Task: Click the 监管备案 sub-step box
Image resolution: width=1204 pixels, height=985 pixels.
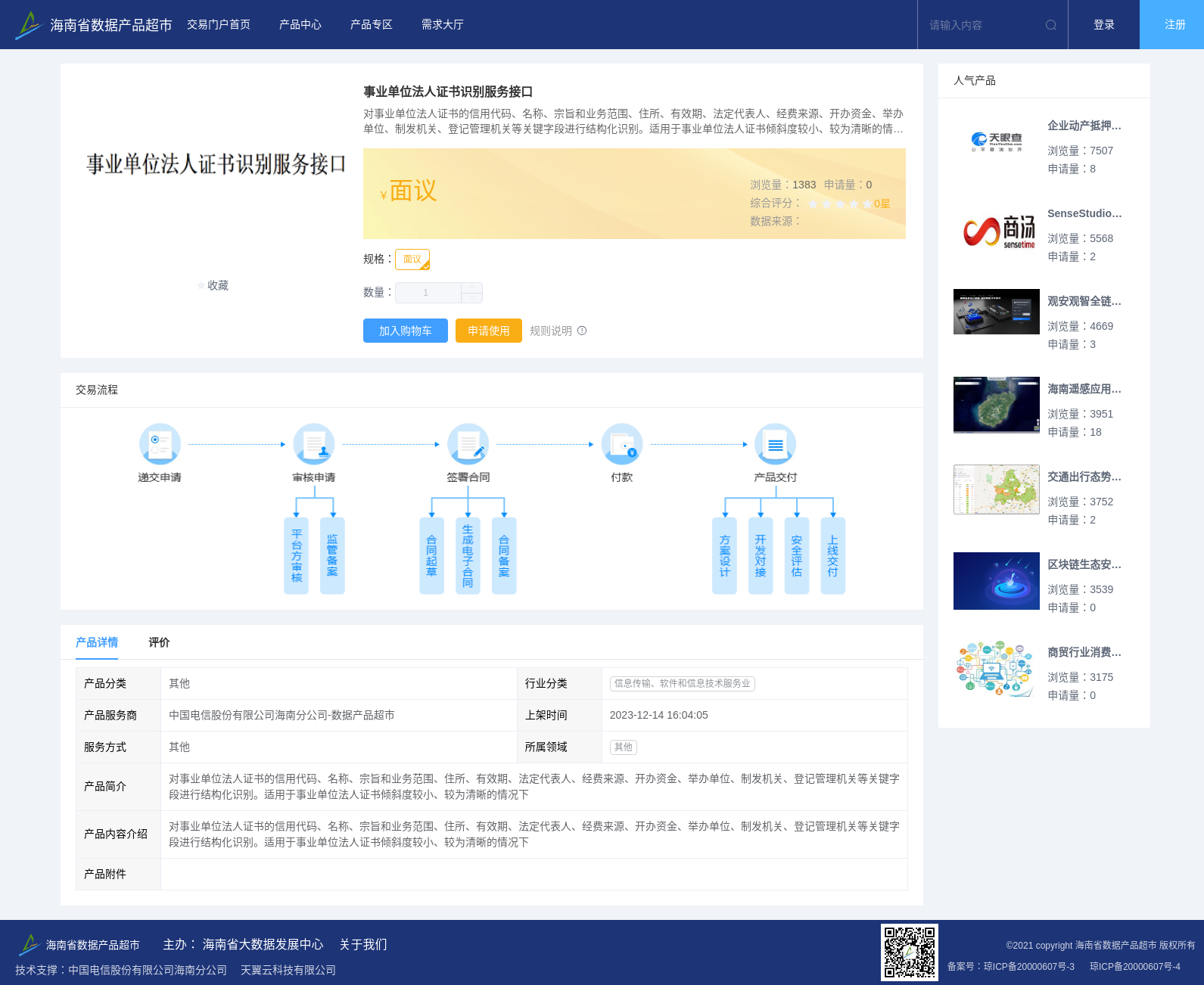Action: [332, 556]
